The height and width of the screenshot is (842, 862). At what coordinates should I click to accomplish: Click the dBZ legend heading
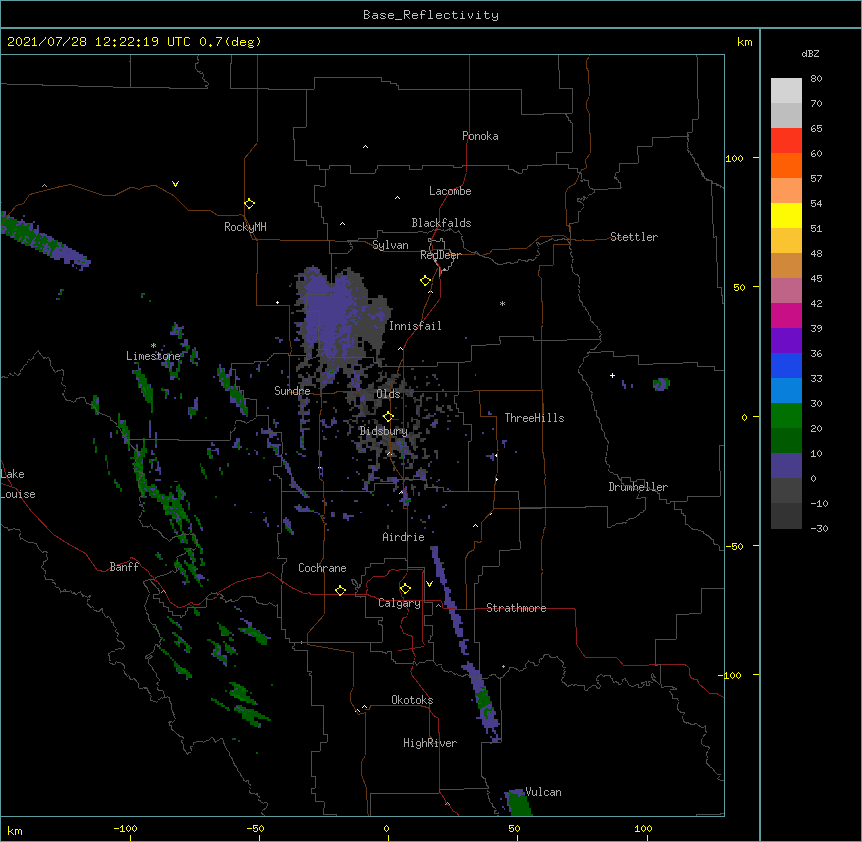pos(810,54)
